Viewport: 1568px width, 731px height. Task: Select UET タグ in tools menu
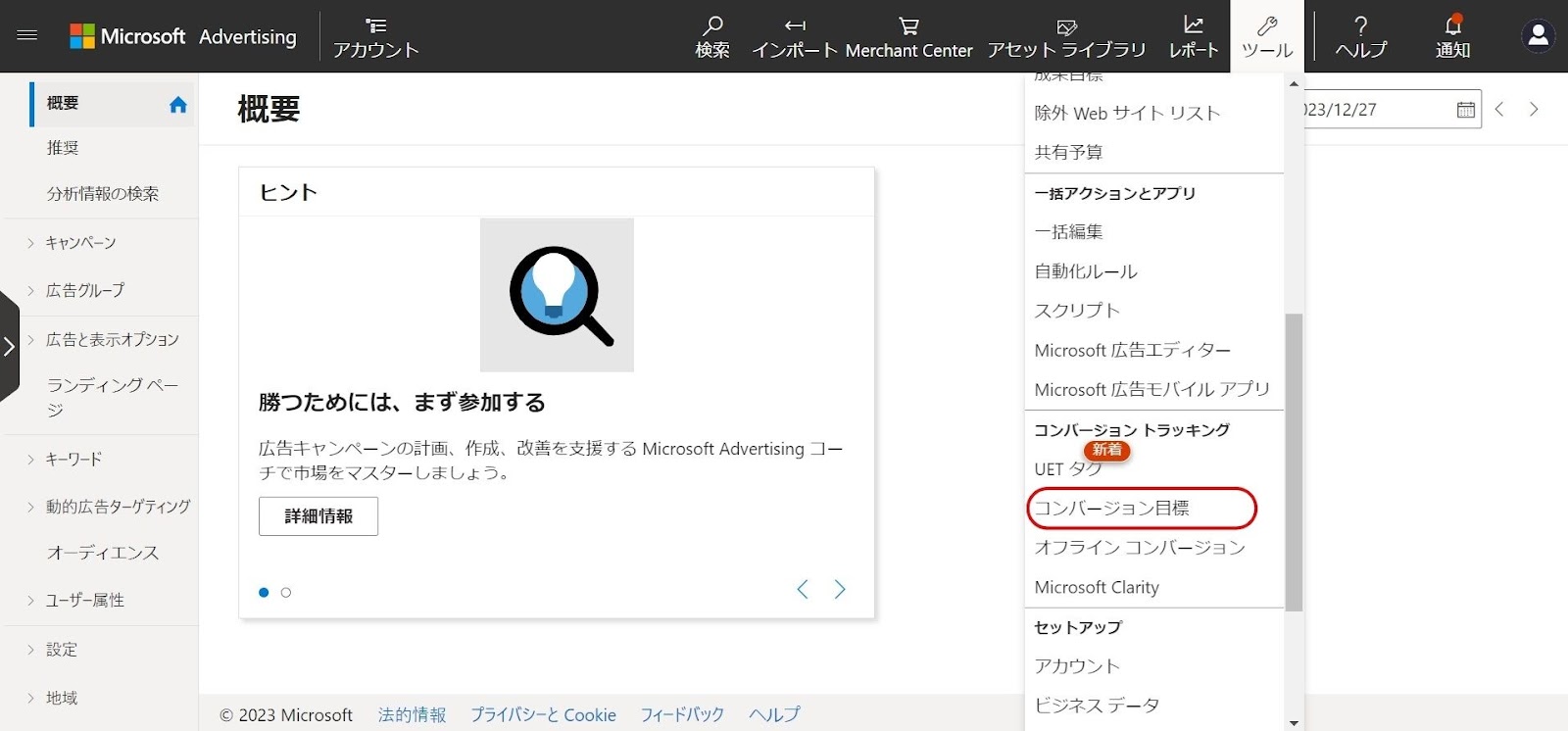coord(1068,469)
